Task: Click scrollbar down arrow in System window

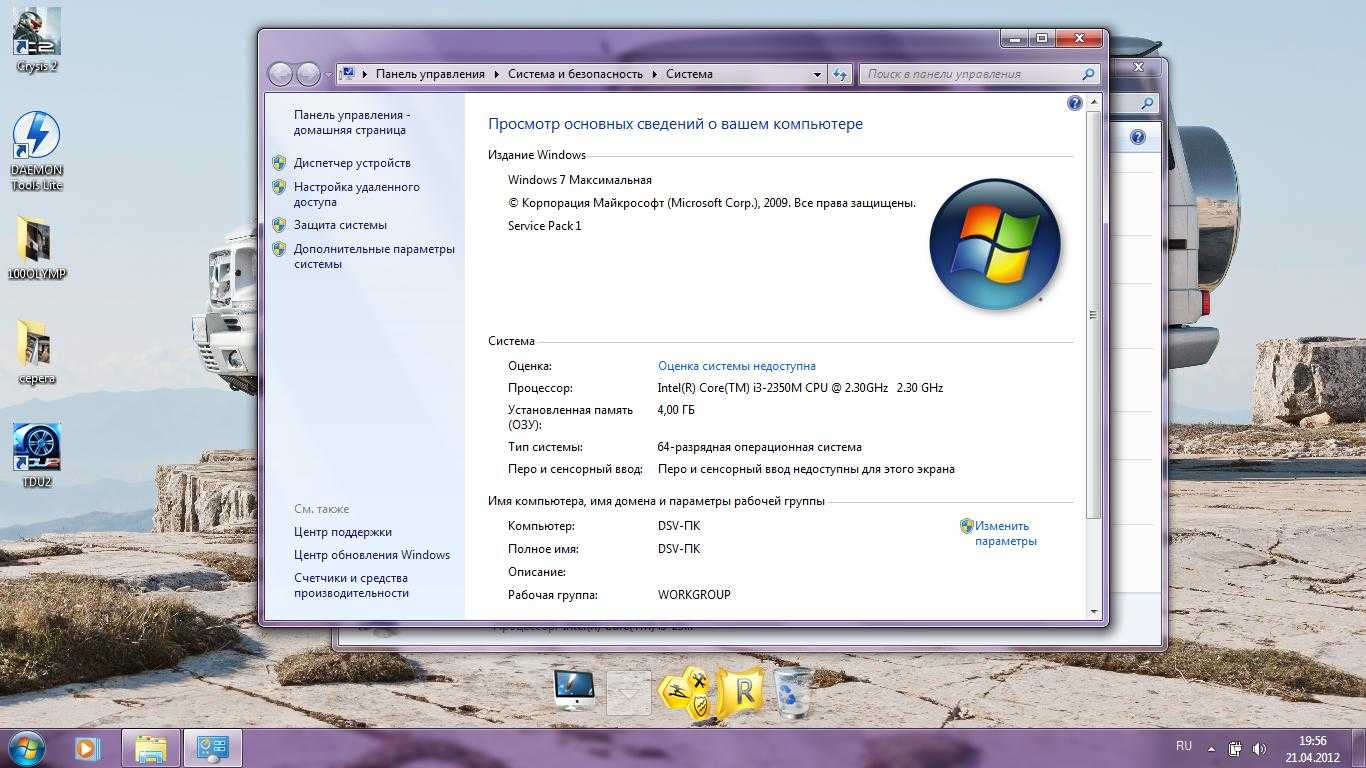Action: tap(1093, 611)
